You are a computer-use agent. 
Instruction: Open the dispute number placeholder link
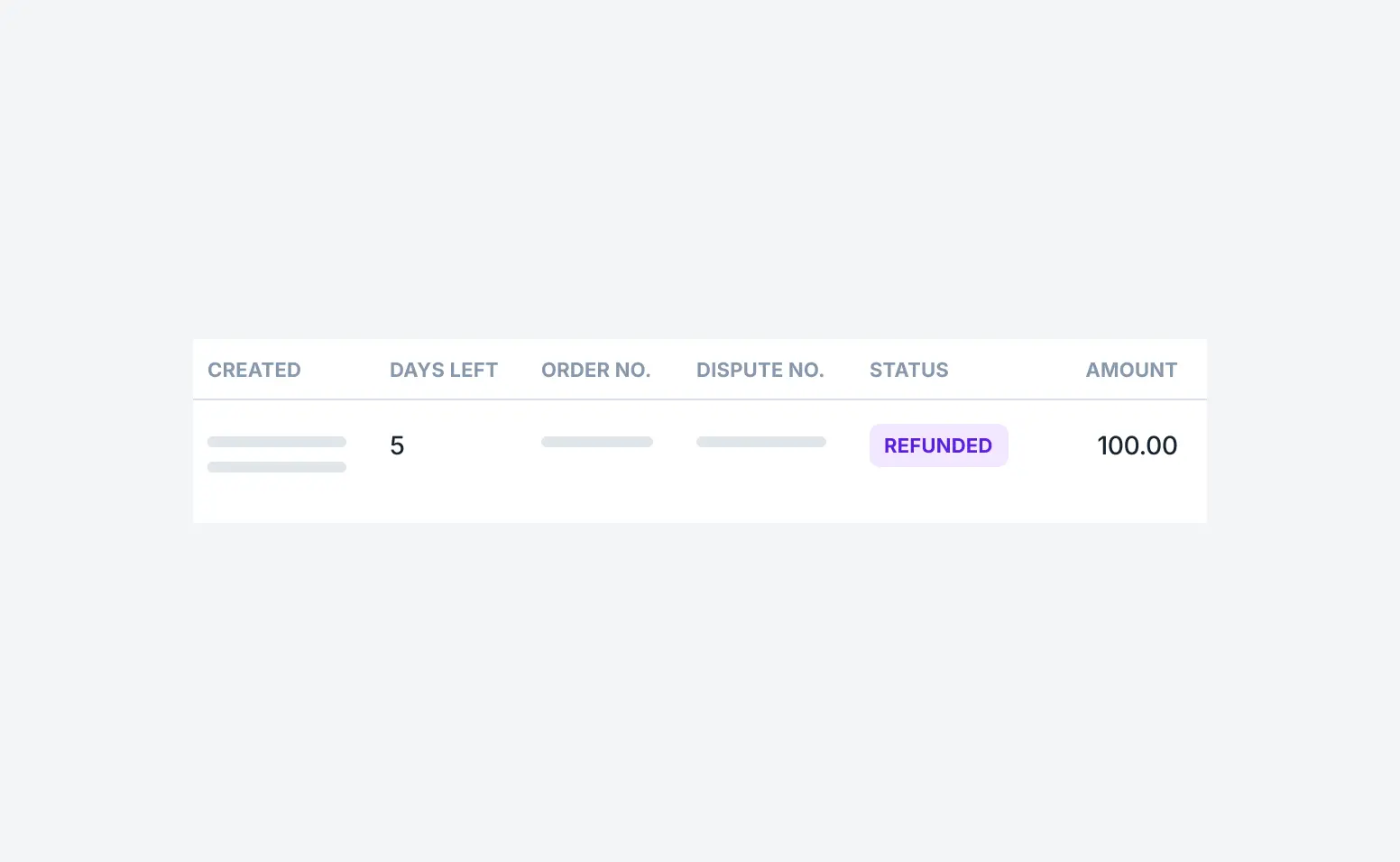click(x=760, y=442)
